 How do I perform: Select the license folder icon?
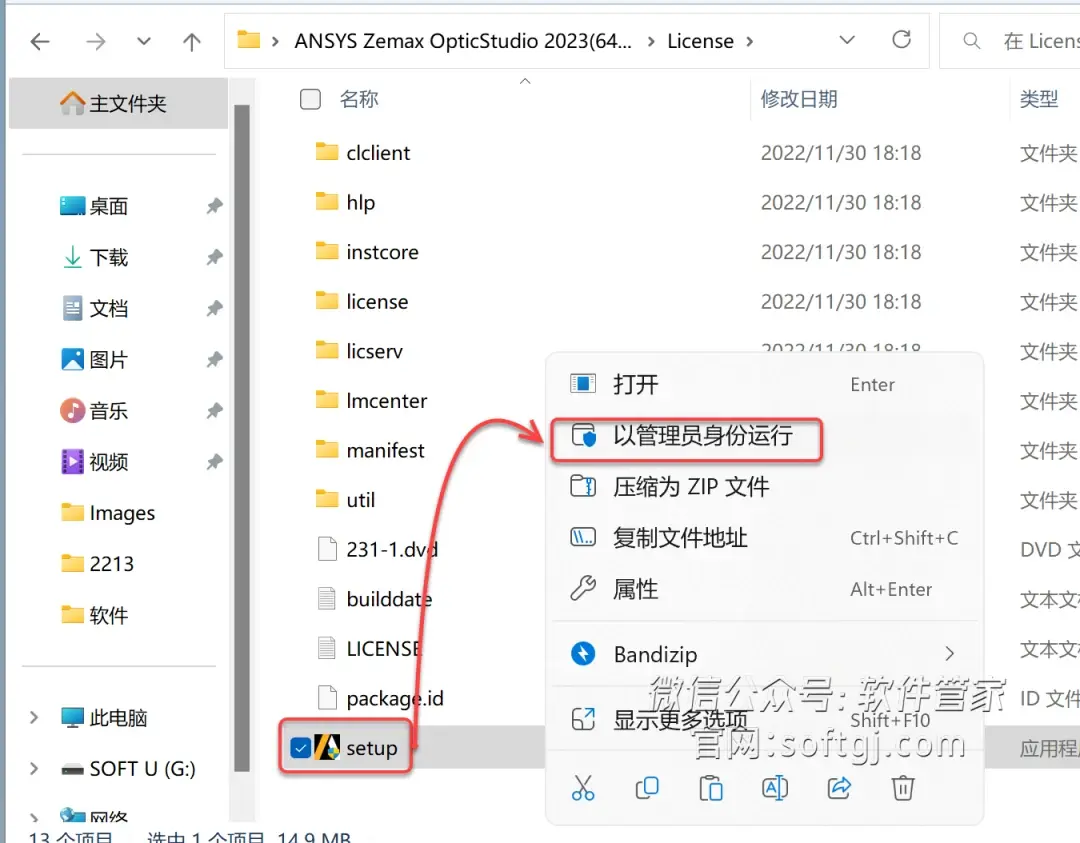(x=327, y=301)
